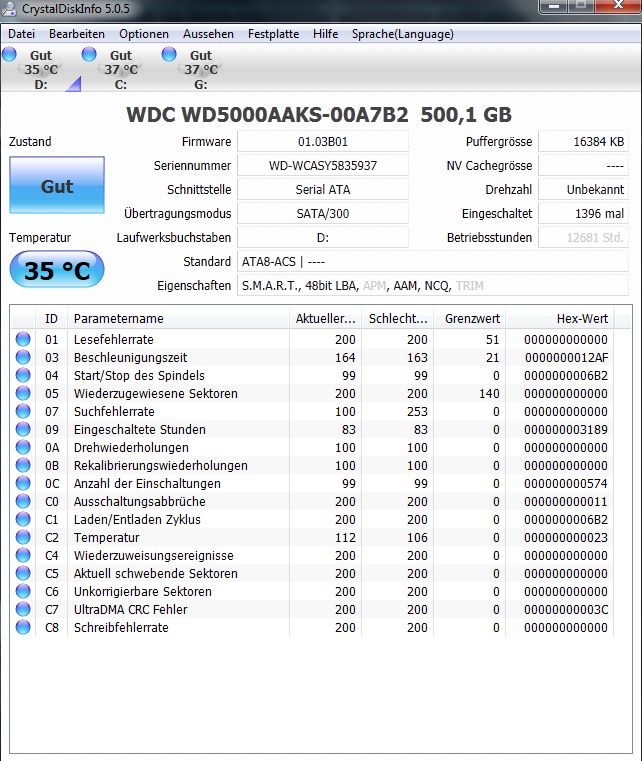Click the Drehzahl Unbekannt field
This screenshot has height=761, width=642.
(583, 189)
